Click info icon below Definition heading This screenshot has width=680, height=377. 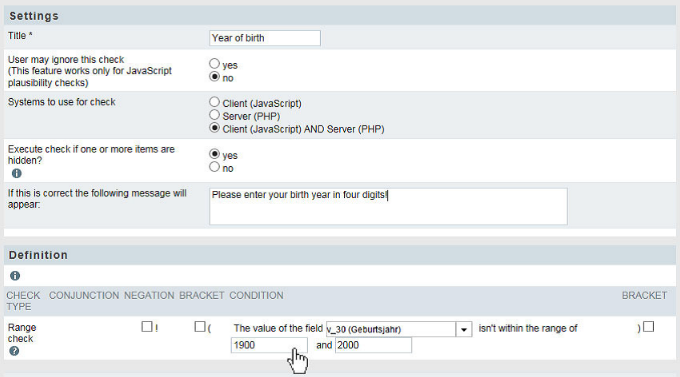[15, 276]
